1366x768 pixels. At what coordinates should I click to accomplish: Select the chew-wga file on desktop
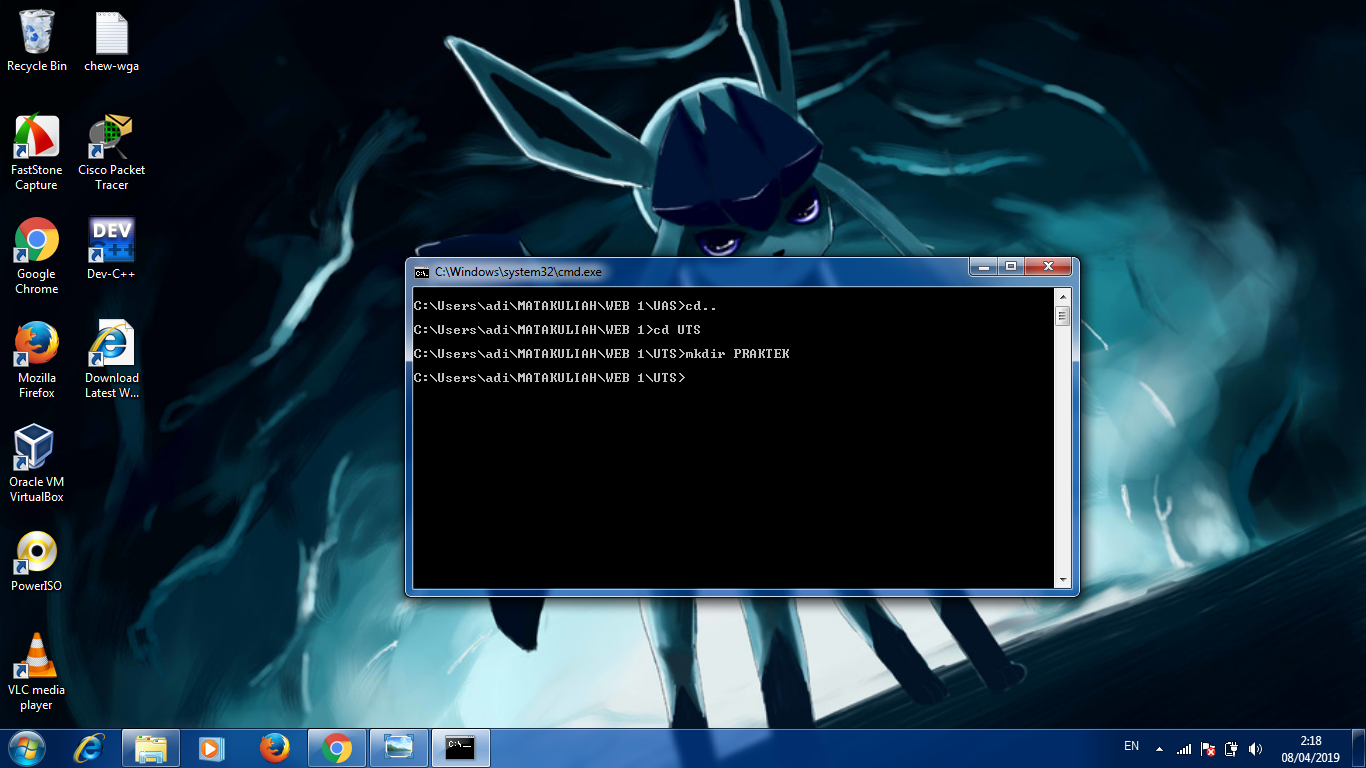[112, 42]
